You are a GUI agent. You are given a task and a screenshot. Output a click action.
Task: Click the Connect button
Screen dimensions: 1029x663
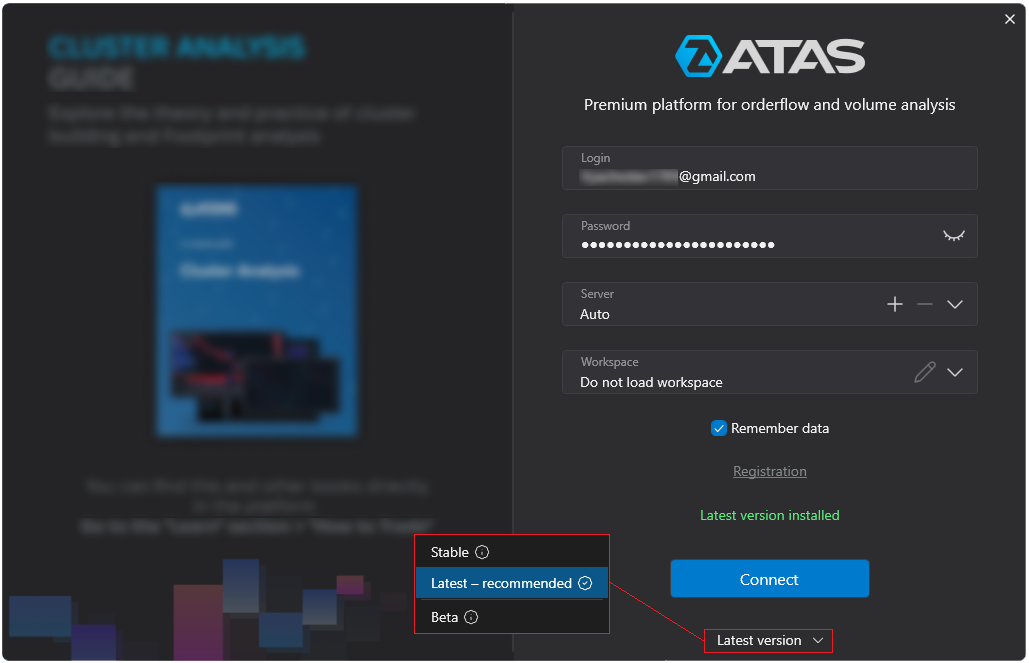pyautogui.click(x=770, y=579)
